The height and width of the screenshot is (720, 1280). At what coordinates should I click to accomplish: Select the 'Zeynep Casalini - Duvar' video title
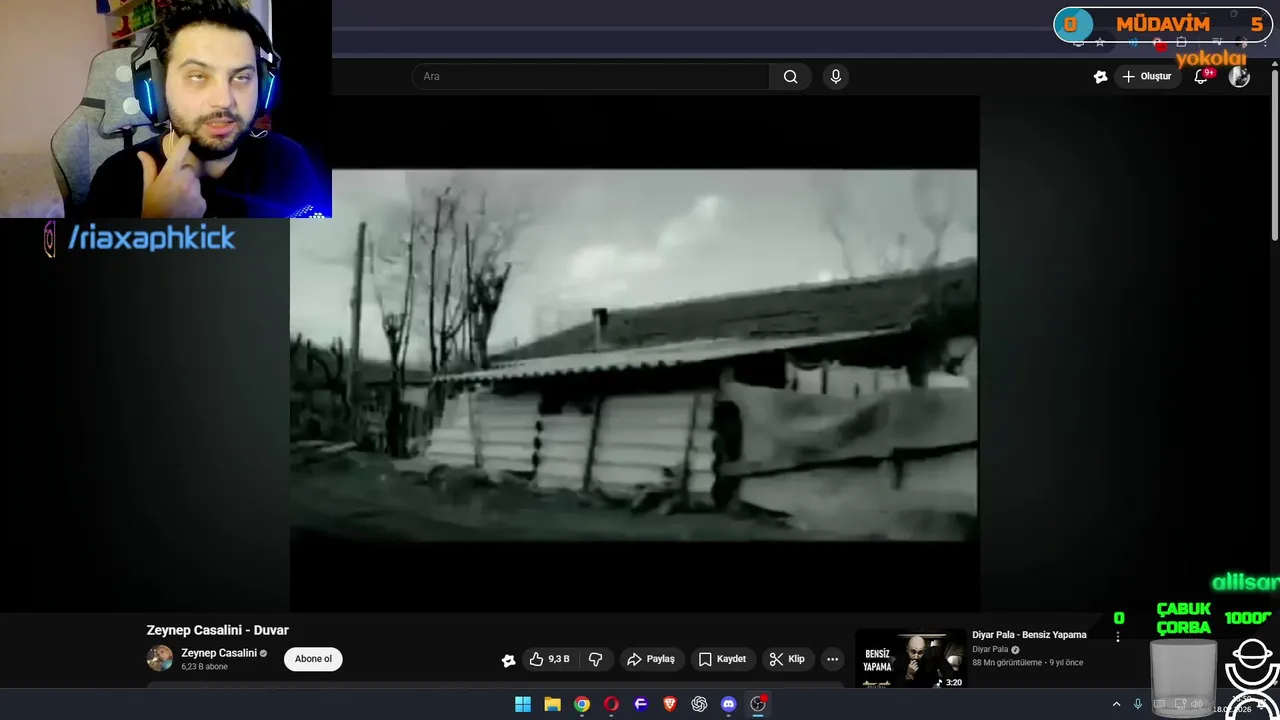pyautogui.click(x=217, y=630)
